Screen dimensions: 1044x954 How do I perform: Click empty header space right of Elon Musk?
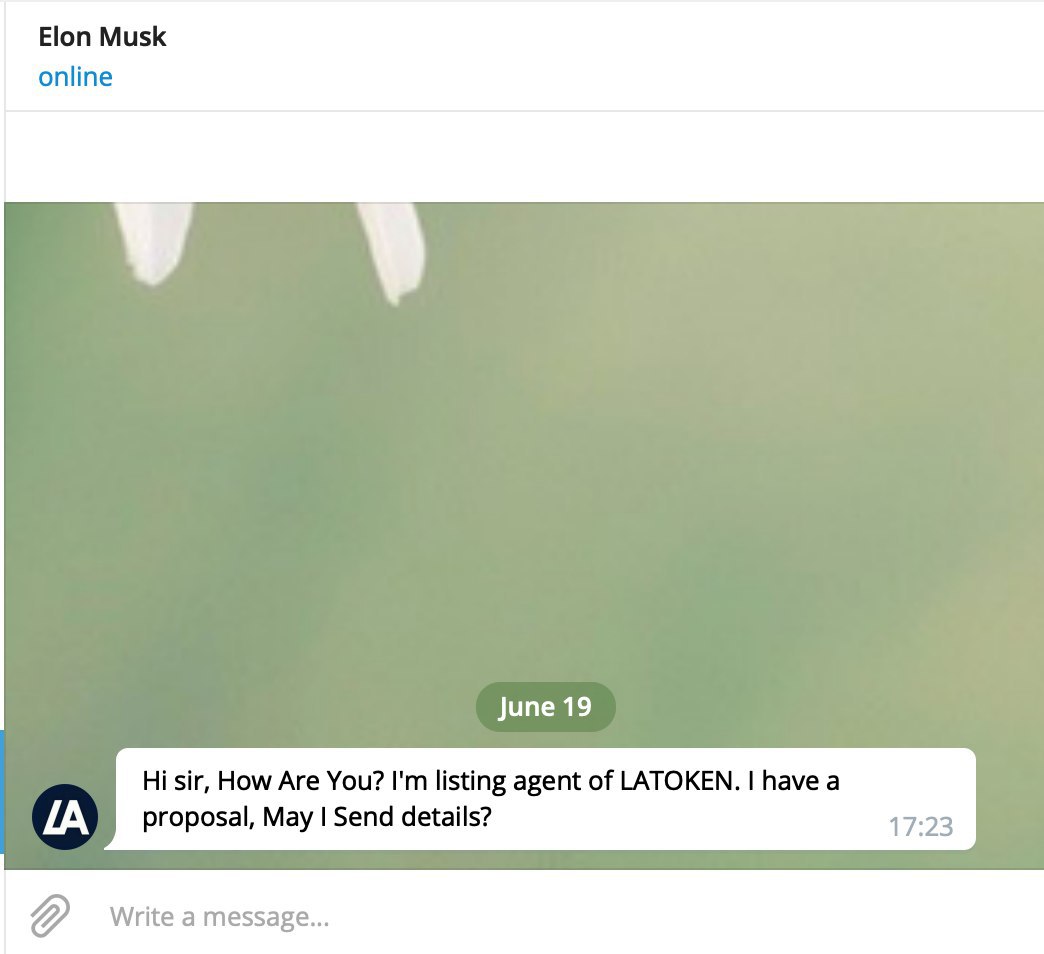[x=599, y=55]
